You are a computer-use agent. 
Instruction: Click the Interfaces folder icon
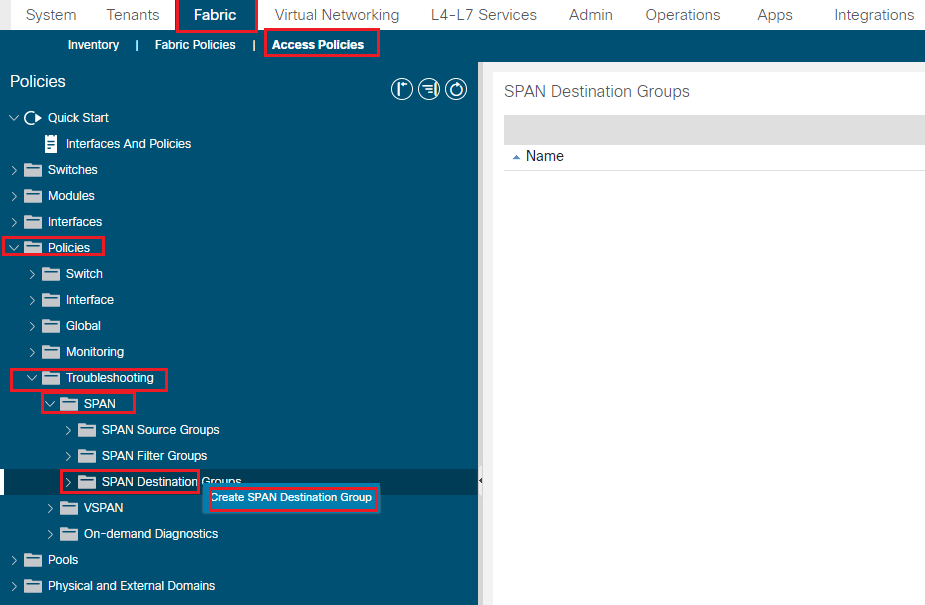tap(33, 222)
